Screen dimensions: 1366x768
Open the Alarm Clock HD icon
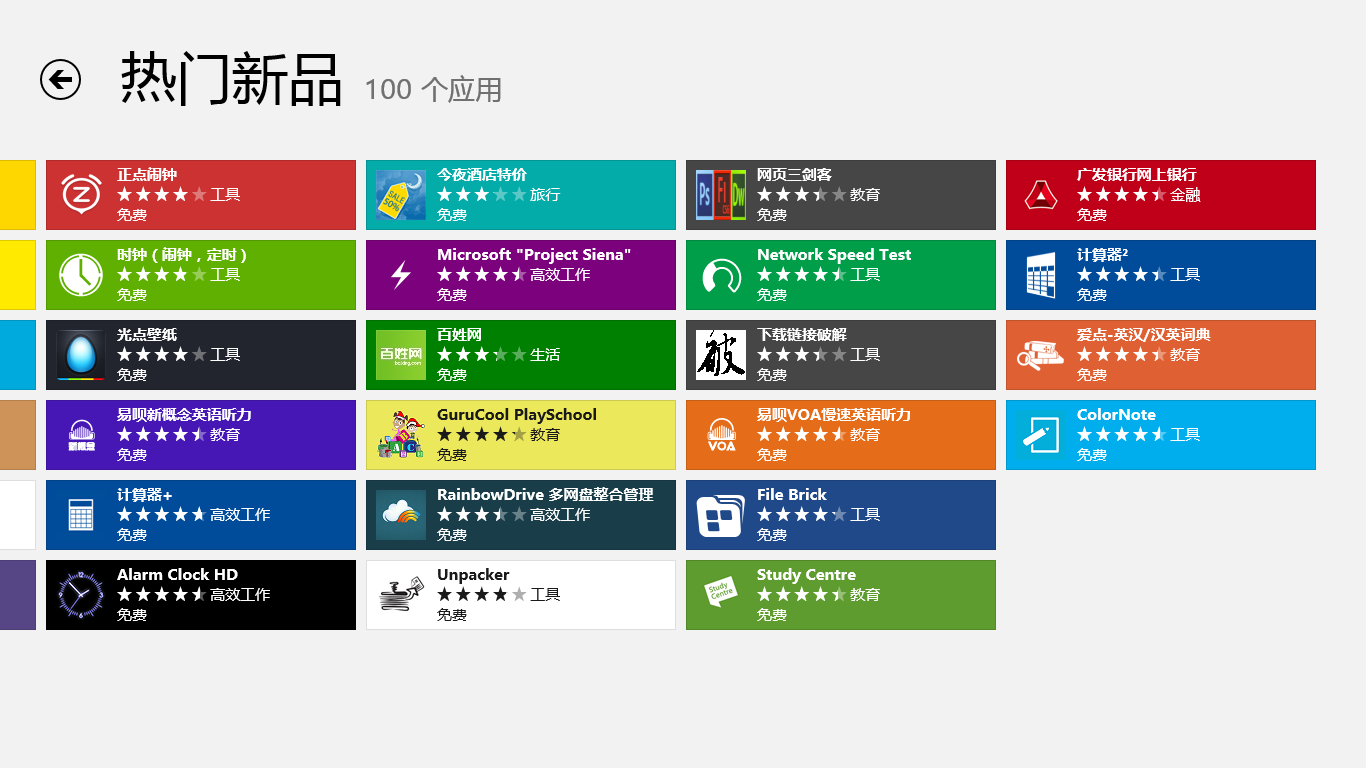(x=81, y=595)
